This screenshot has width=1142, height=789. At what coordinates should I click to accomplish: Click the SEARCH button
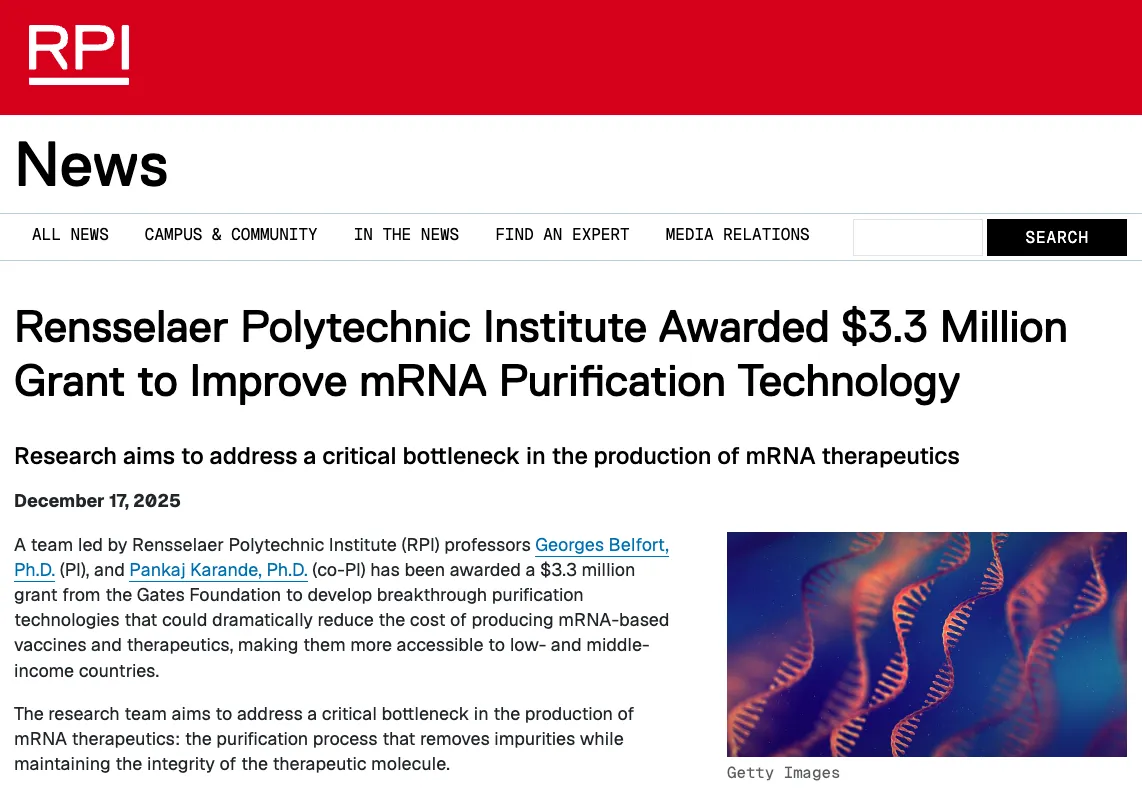click(1056, 237)
